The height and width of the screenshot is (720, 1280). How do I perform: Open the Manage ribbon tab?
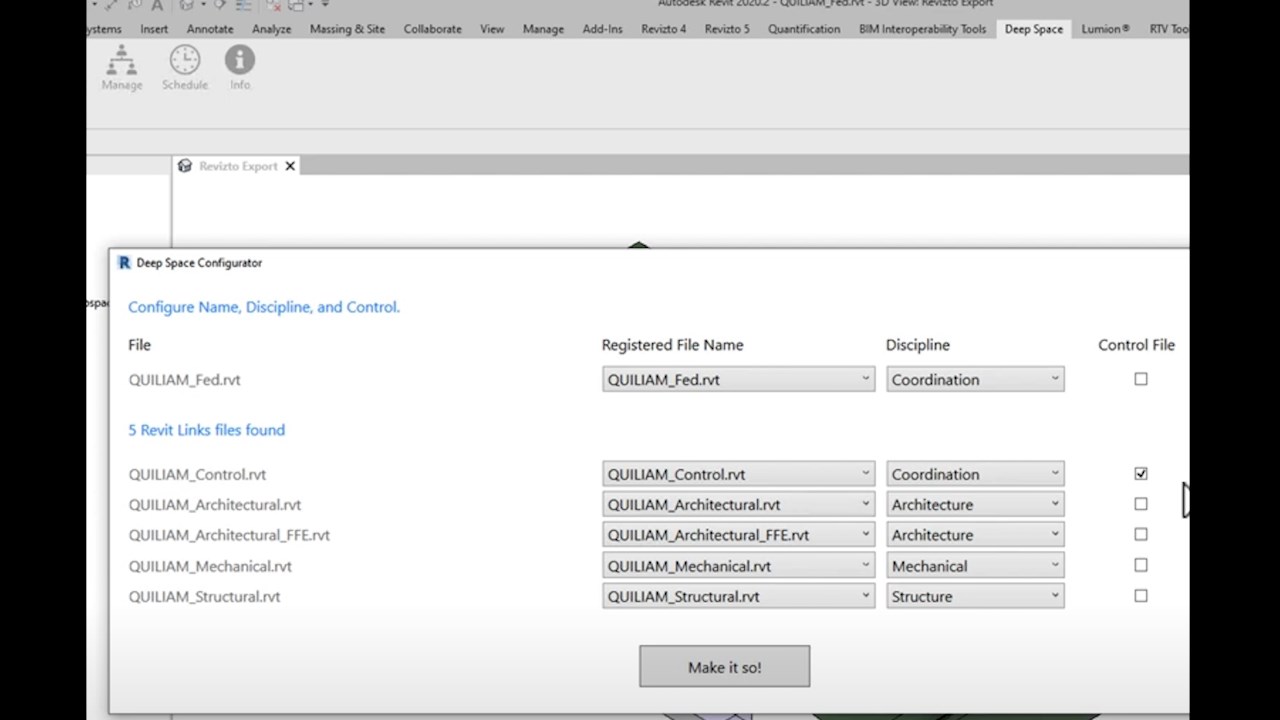pyautogui.click(x=543, y=29)
